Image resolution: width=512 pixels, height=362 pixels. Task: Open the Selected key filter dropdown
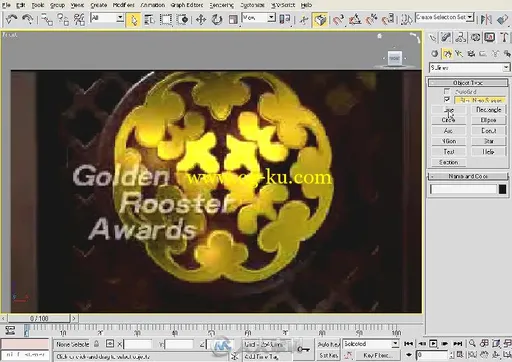pos(371,344)
